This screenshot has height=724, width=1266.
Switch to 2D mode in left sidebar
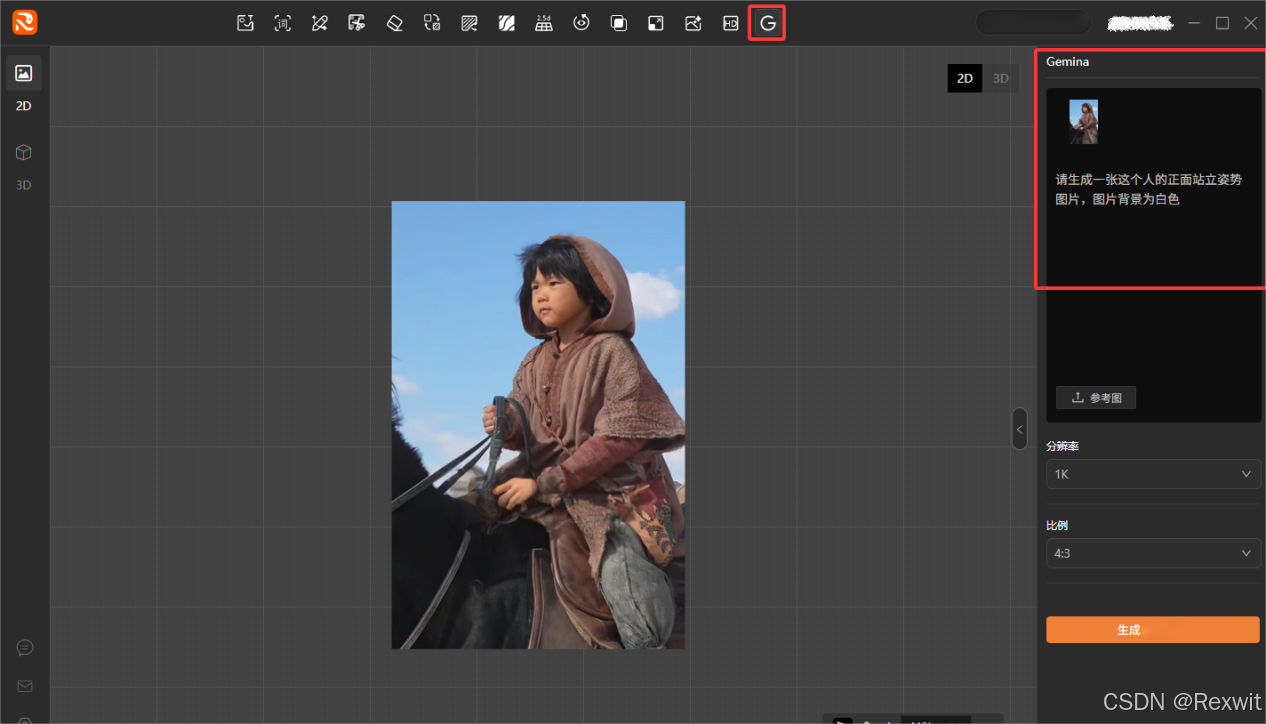(24, 85)
